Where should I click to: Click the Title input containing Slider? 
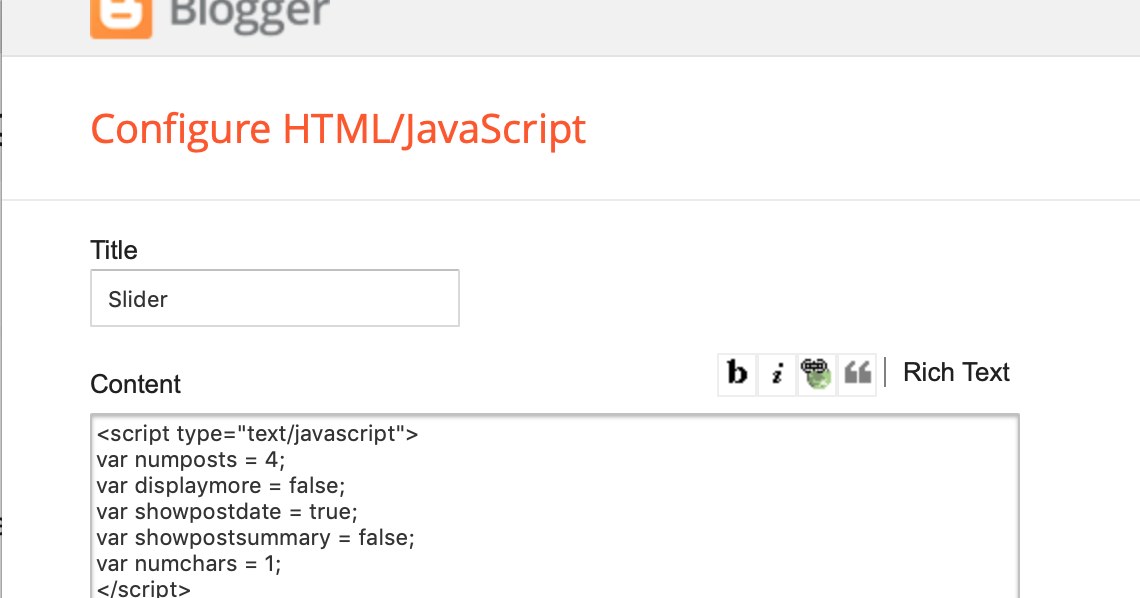point(275,297)
